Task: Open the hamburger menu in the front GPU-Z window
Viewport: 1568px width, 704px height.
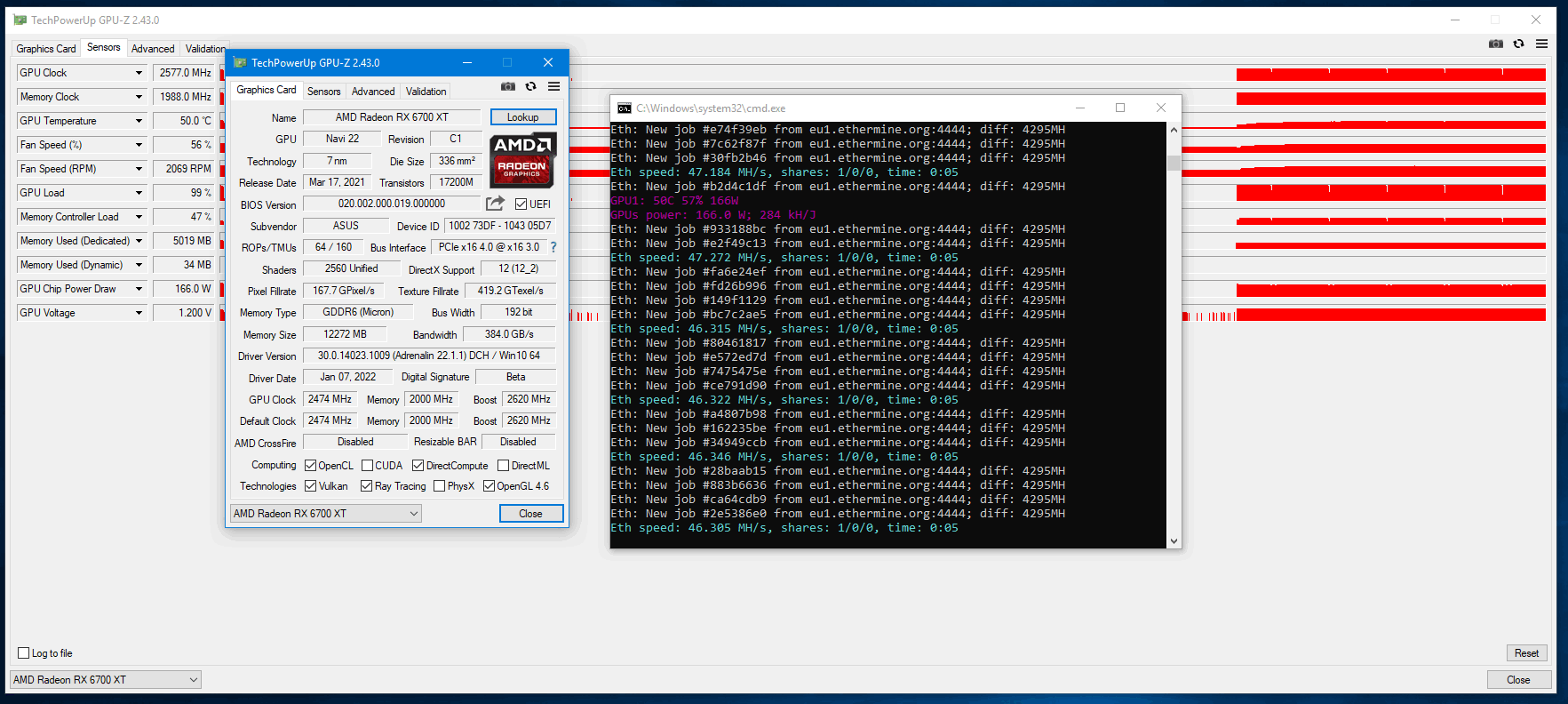Action: [554, 86]
